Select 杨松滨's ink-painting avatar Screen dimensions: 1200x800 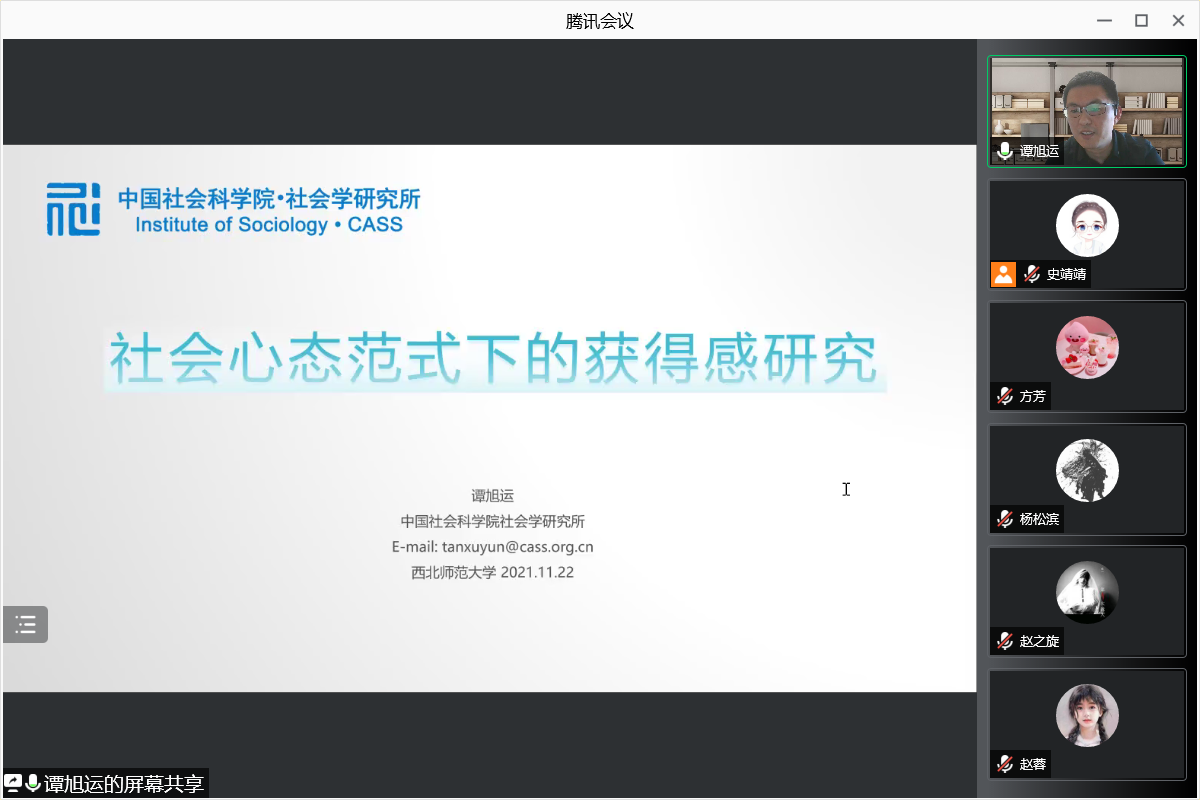[1087, 470]
